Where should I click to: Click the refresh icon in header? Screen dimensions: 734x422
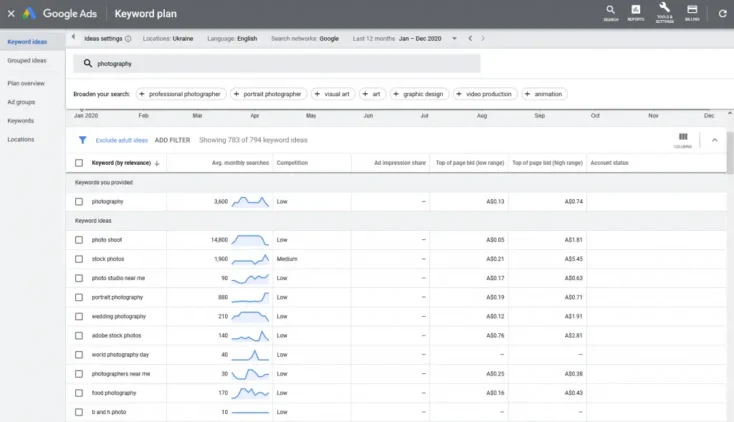723,14
